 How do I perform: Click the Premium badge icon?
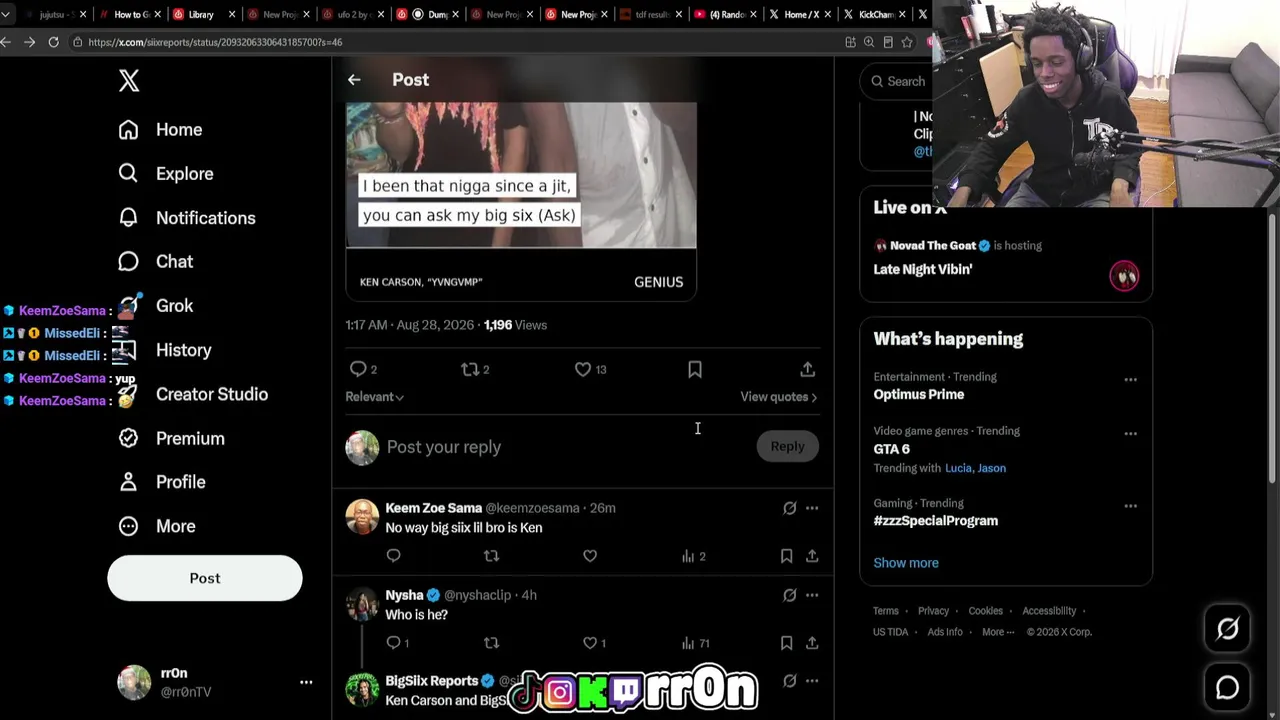pos(128,438)
